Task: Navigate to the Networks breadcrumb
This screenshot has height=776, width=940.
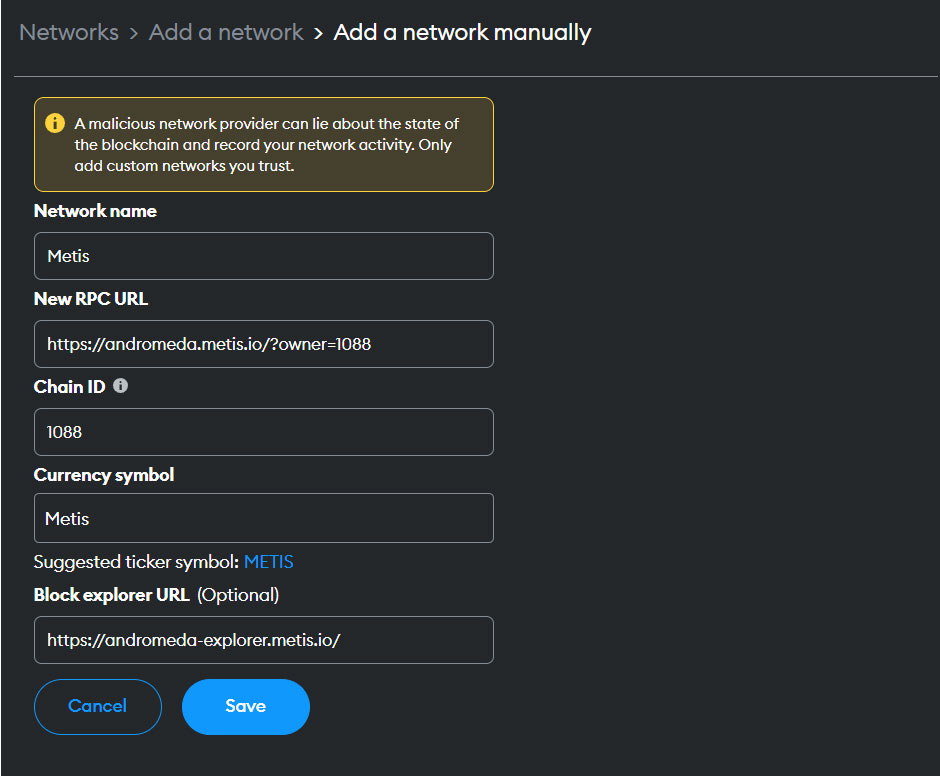Action: [68, 32]
